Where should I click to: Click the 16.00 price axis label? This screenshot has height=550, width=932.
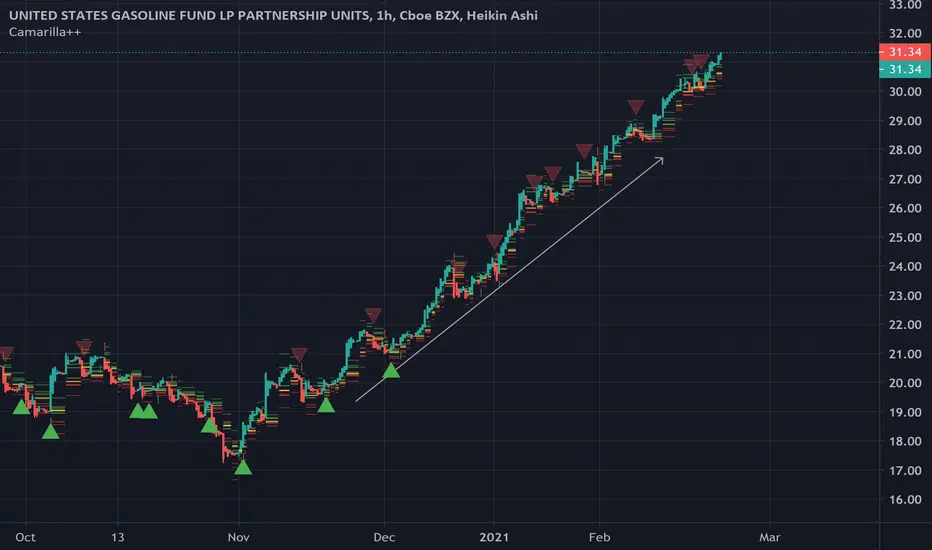point(905,499)
